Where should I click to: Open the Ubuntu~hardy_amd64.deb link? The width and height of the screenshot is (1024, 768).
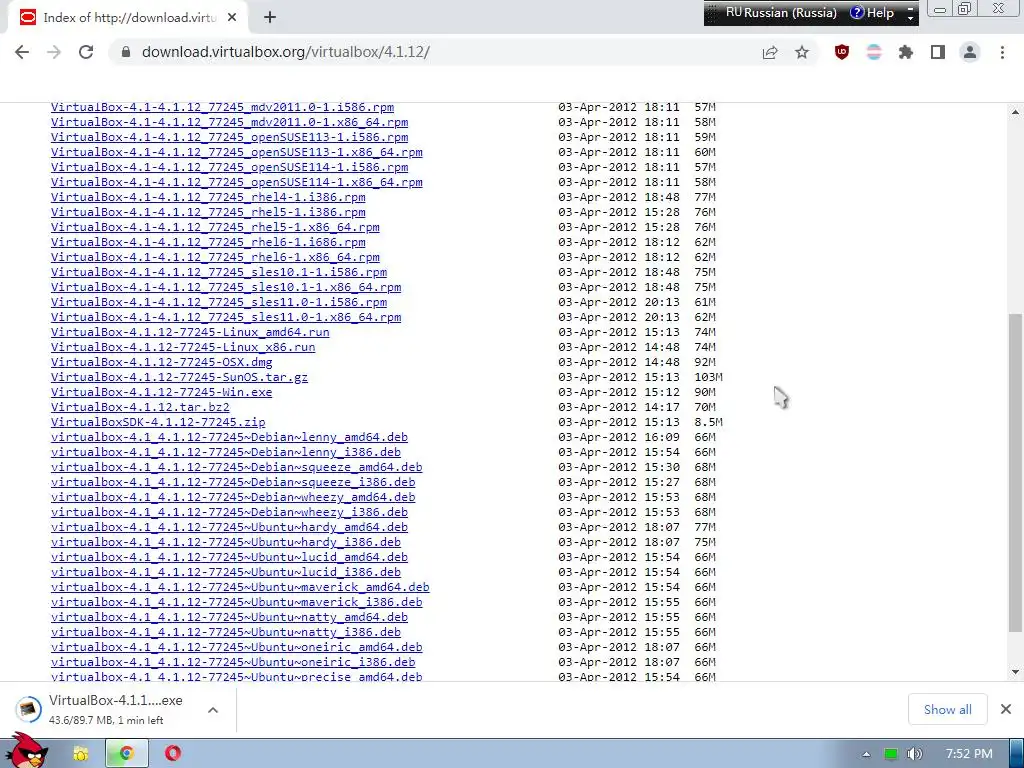(229, 528)
